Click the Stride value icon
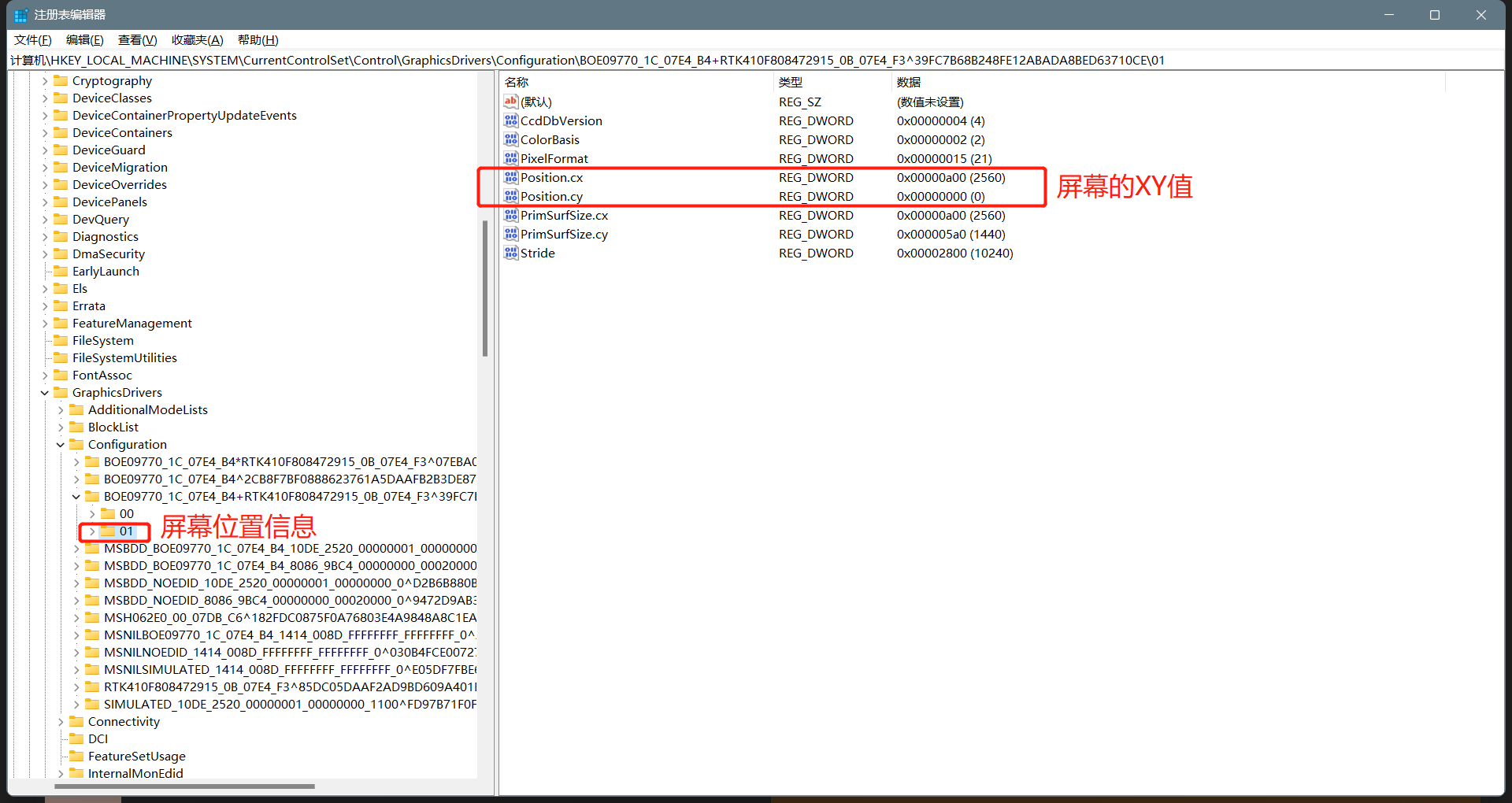 click(x=511, y=253)
